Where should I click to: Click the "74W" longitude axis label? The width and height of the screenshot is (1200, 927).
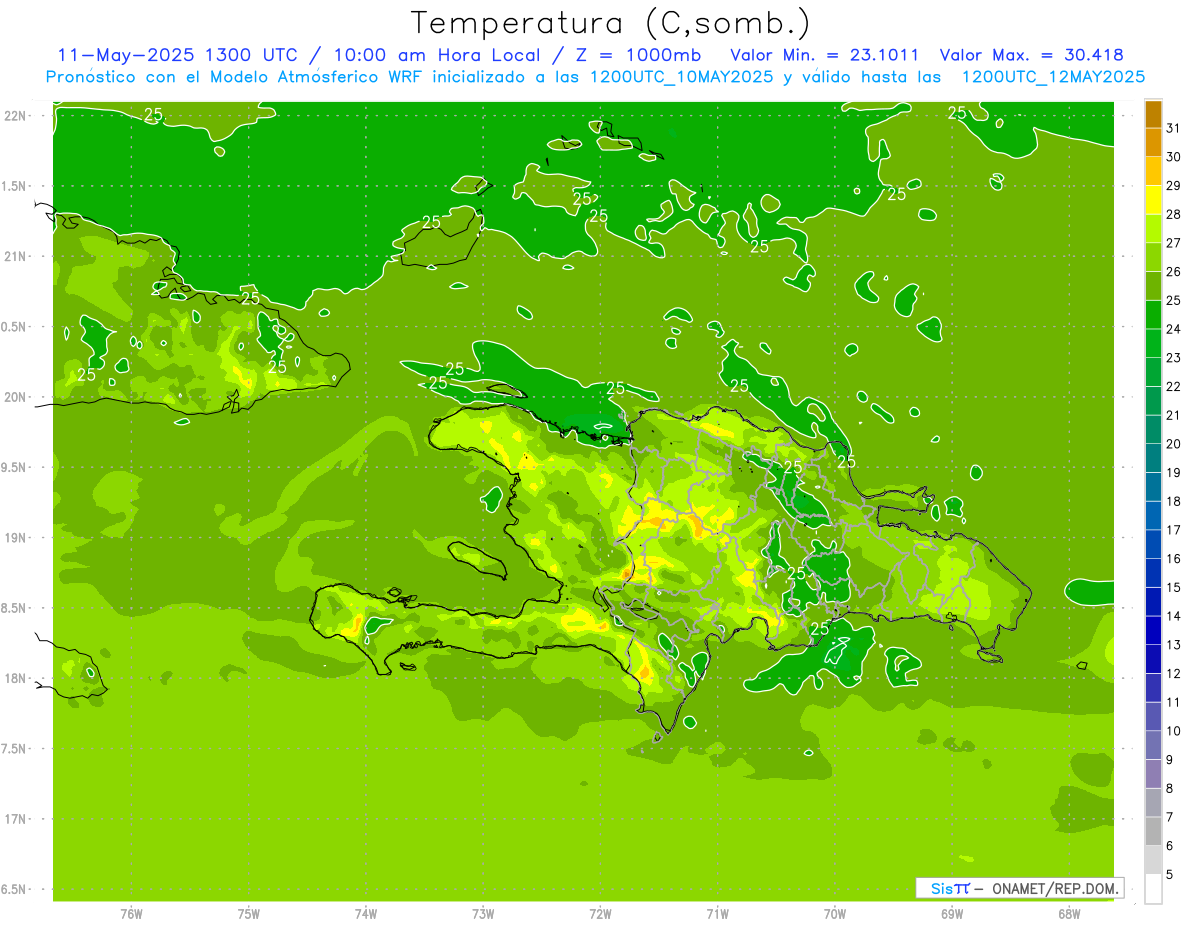coord(366,914)
